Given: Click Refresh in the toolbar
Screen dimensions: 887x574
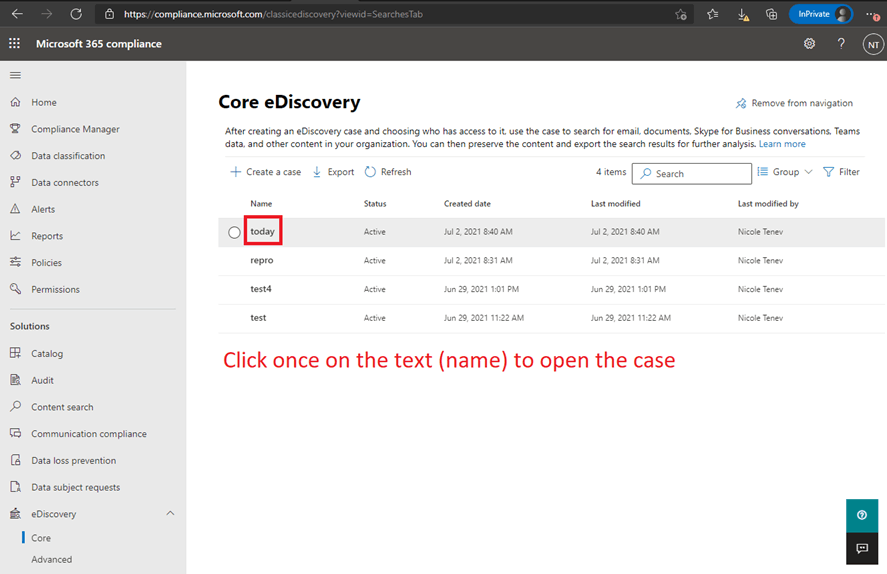Looking at the screenshot, I should pyautogui.click(x=388, y=172).
